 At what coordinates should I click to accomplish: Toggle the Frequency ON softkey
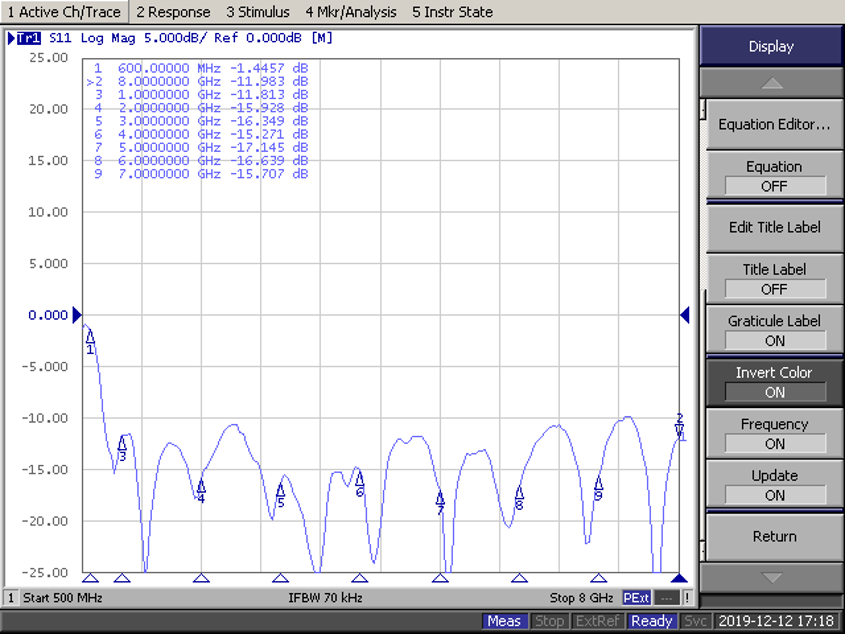774,433
